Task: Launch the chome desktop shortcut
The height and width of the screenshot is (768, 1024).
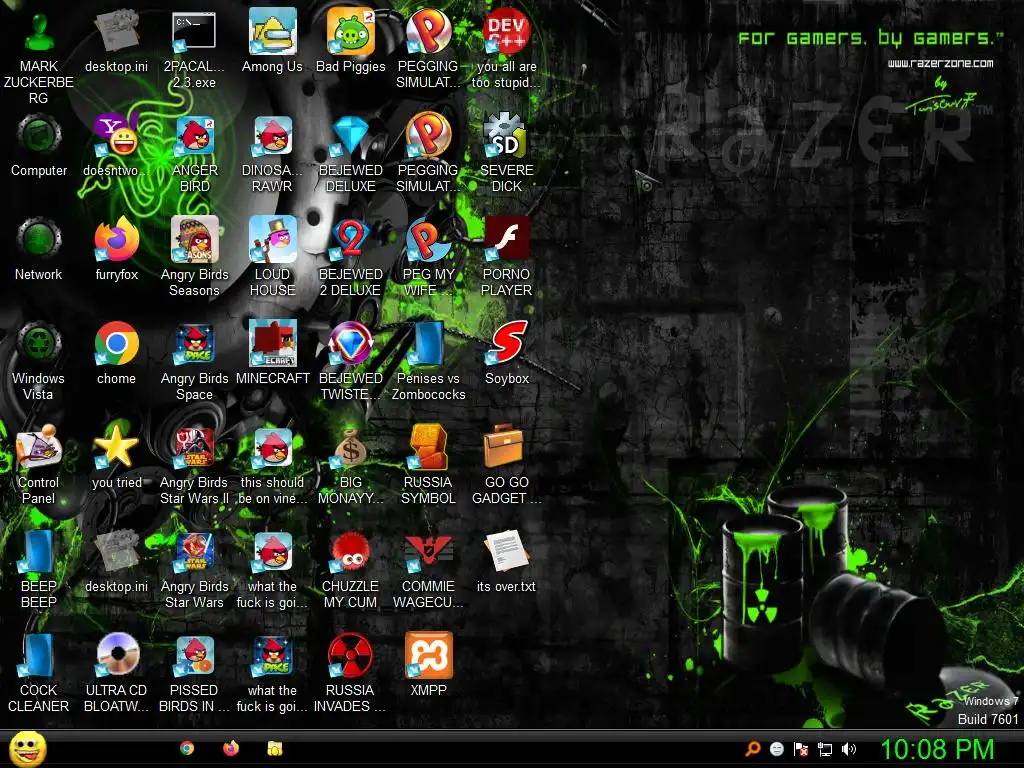Action: (x=116, y=344)
